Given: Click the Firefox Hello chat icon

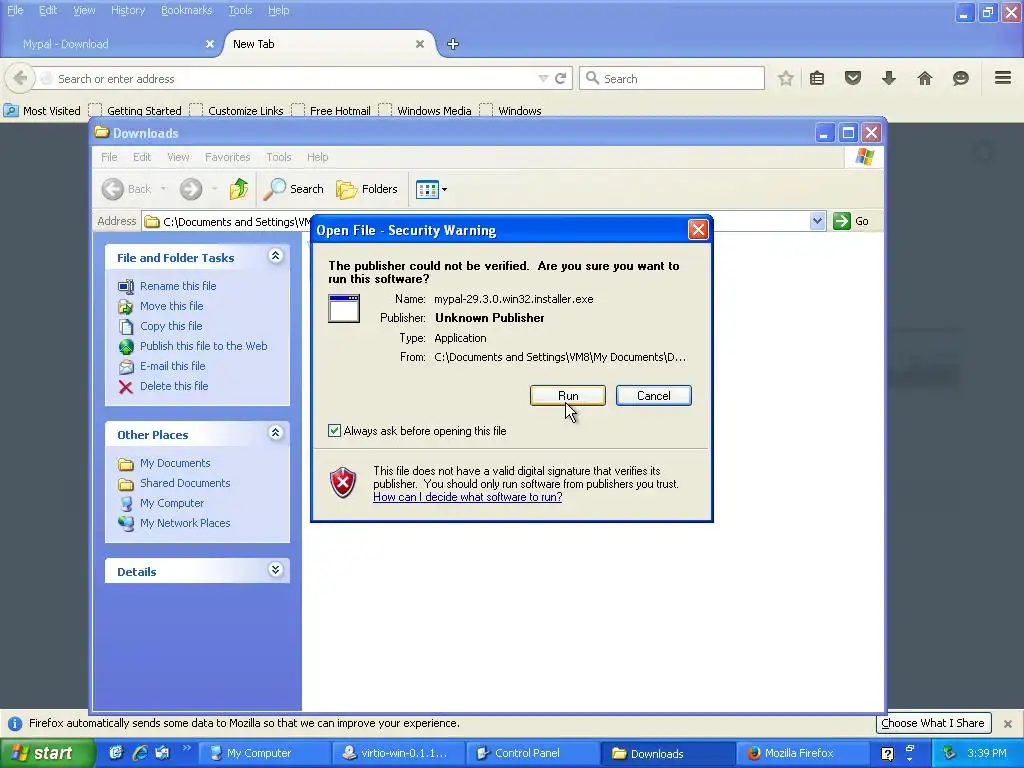Looking at the screenshot, I should [x=961, y=78].
